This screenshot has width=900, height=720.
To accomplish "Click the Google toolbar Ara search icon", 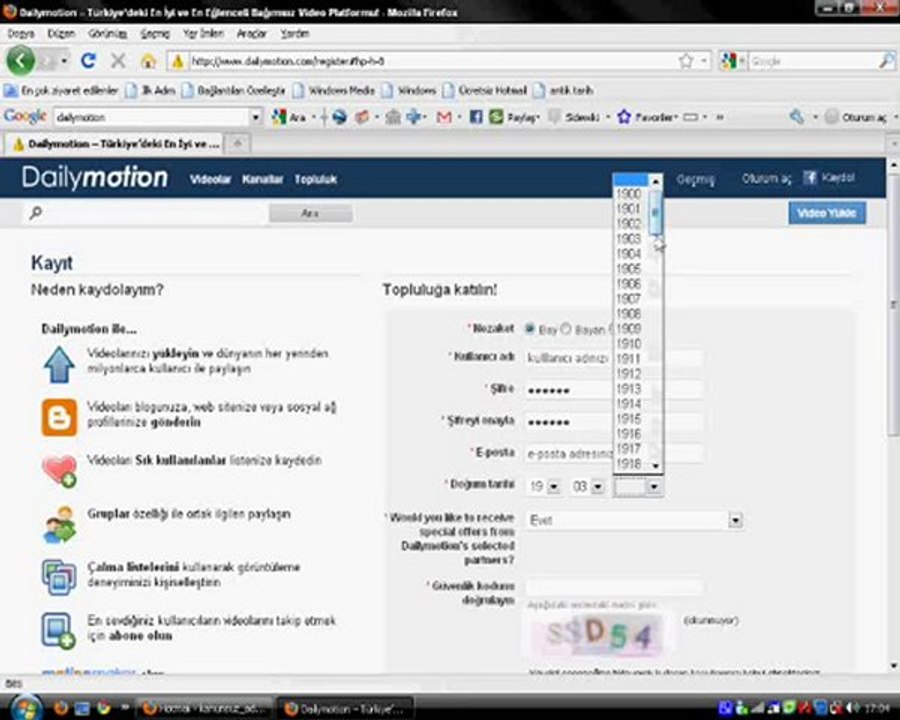I will (278, 117).
